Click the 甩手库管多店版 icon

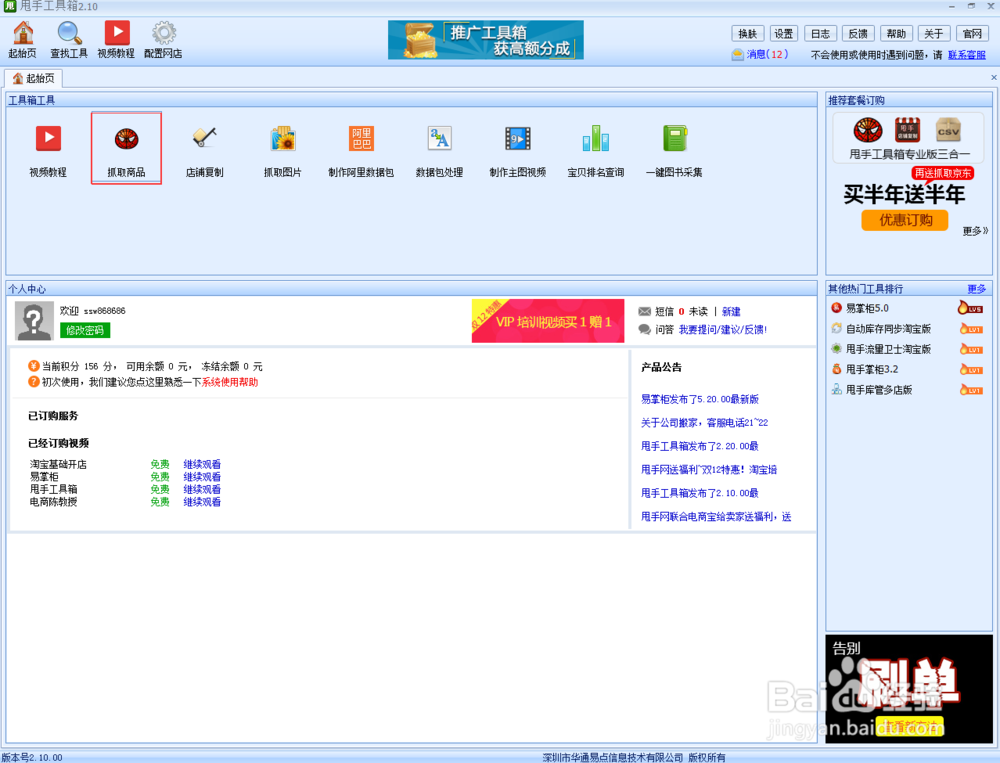837,390
